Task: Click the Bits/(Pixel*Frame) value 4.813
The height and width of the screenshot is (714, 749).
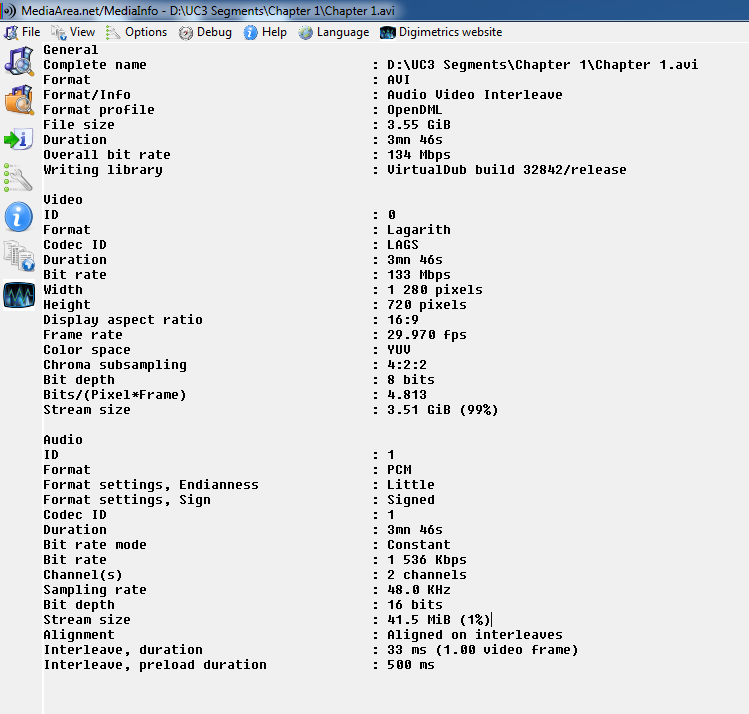Action: (x=407, y=394)
